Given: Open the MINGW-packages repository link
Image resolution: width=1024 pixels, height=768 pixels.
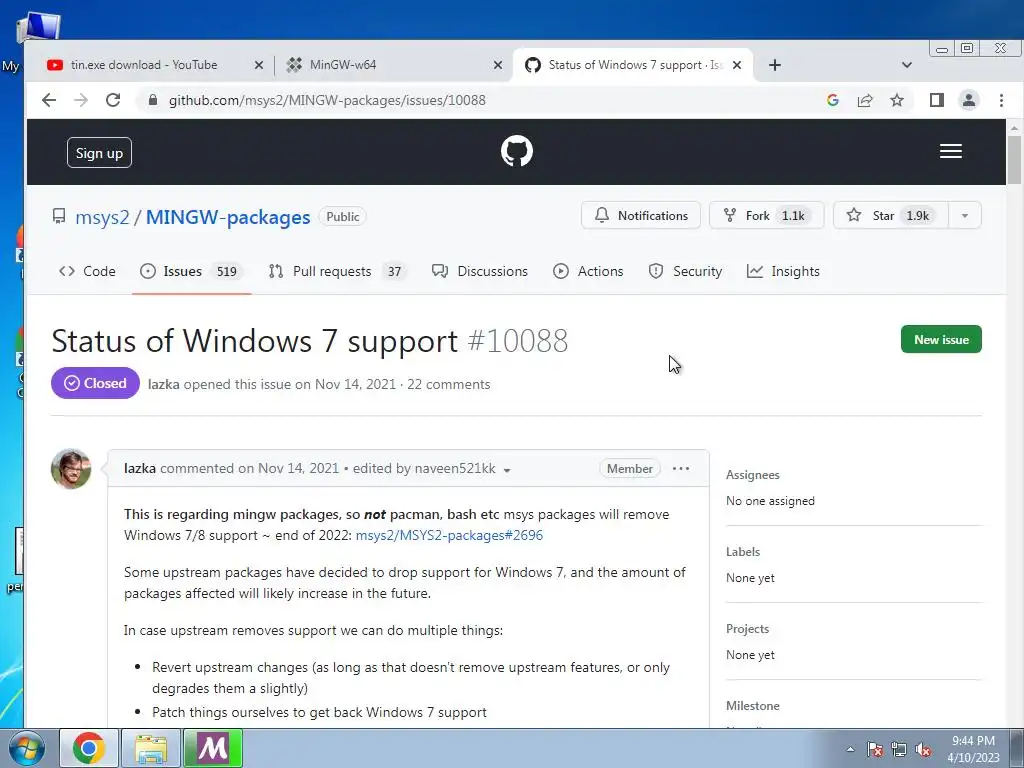Looking at the screenshot, I should coord(228,217).
